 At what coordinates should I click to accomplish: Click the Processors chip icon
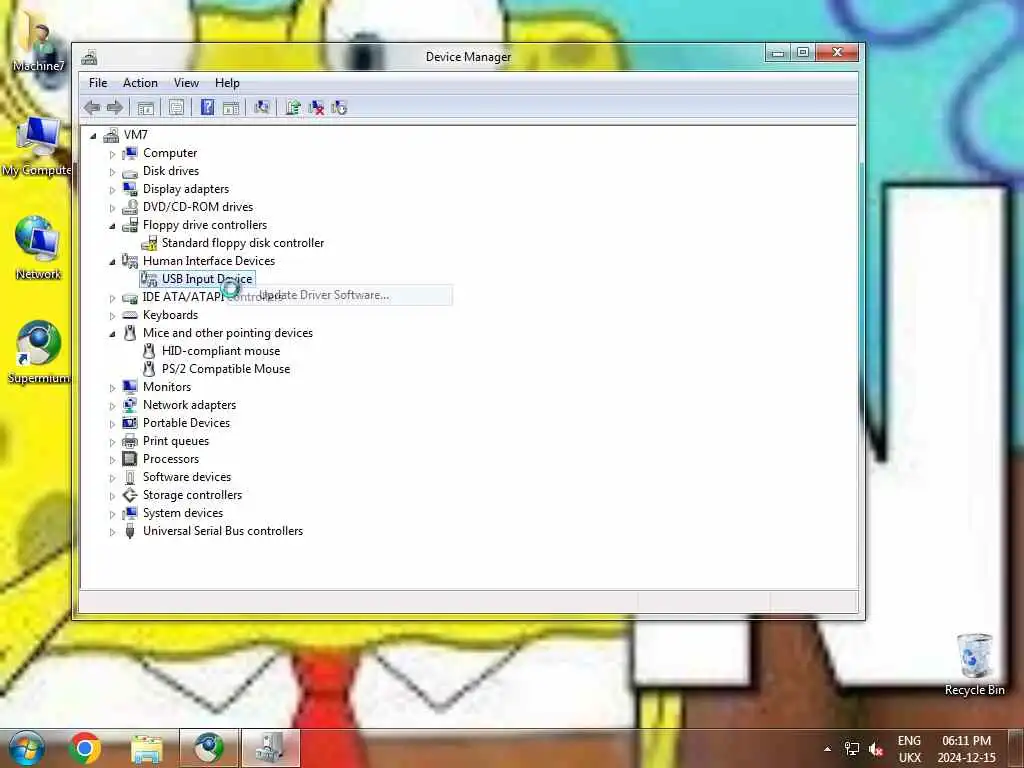[130, 459]
